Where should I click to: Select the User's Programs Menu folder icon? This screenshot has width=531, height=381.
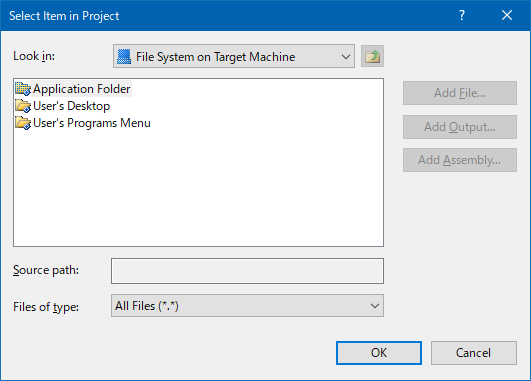(x=23, y=123)
